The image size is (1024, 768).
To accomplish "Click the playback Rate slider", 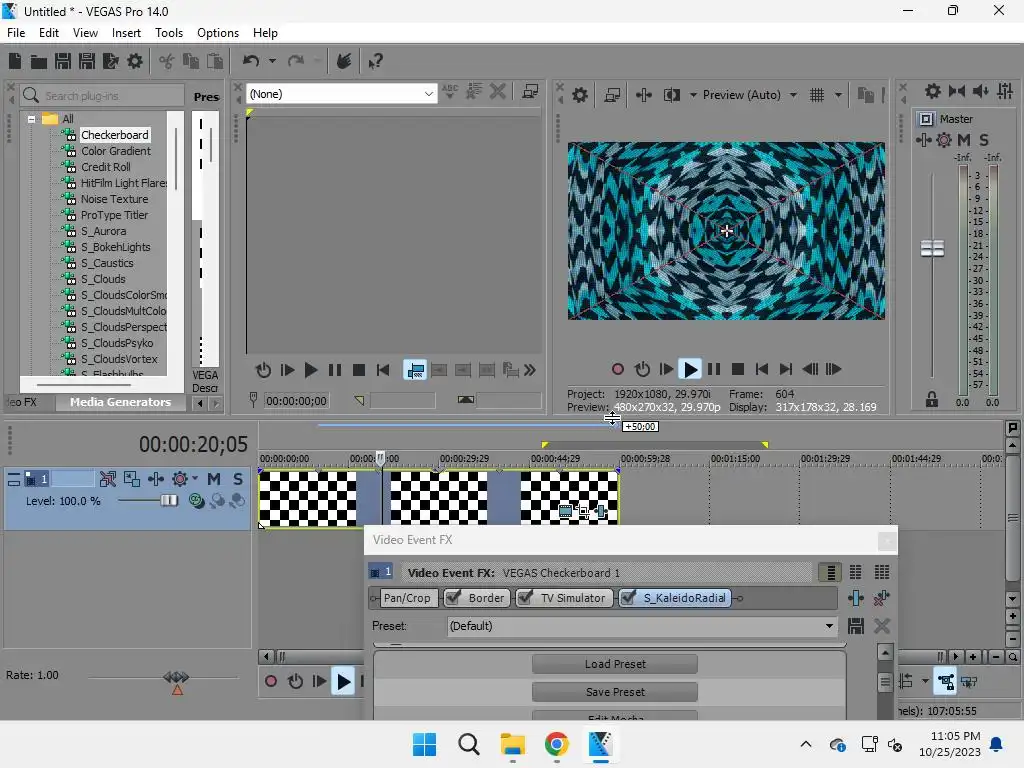I will [176, 678].
